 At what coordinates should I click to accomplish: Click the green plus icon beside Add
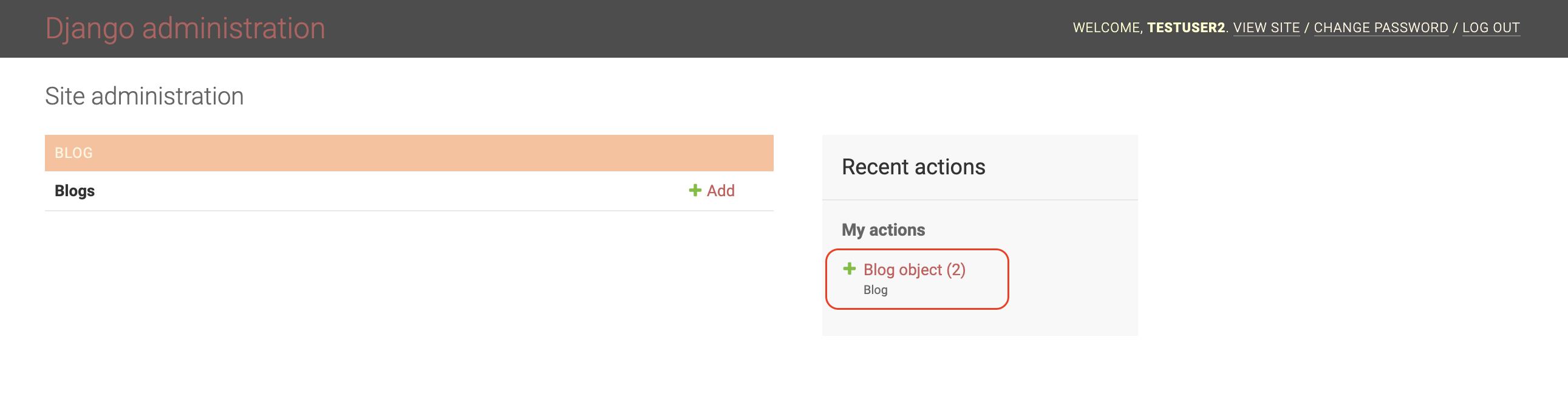[695, 191]
